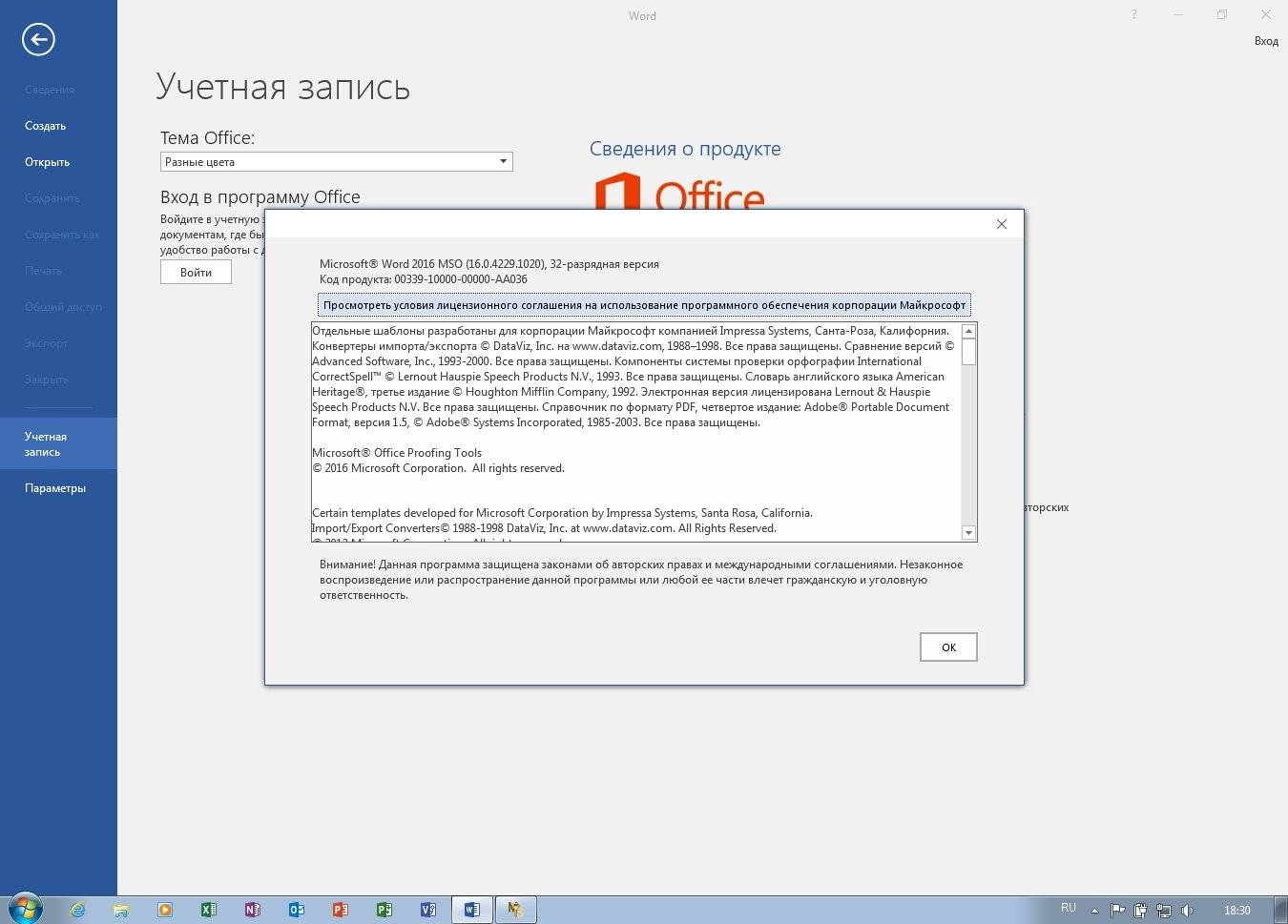Launch OneNote from the taskbar
Screen dimensions: 1288x924
point(253,910)
